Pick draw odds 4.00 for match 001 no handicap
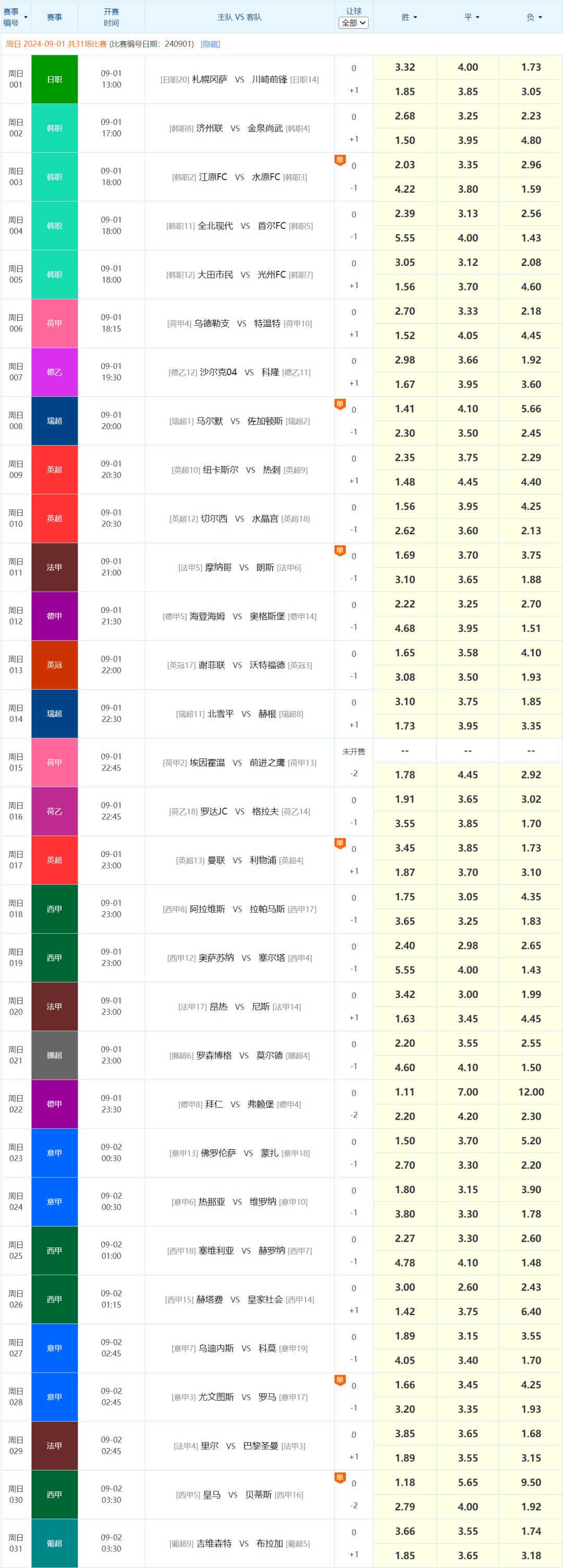The image size is (563, 1568). pyautogui.click(x=468, y=67)
